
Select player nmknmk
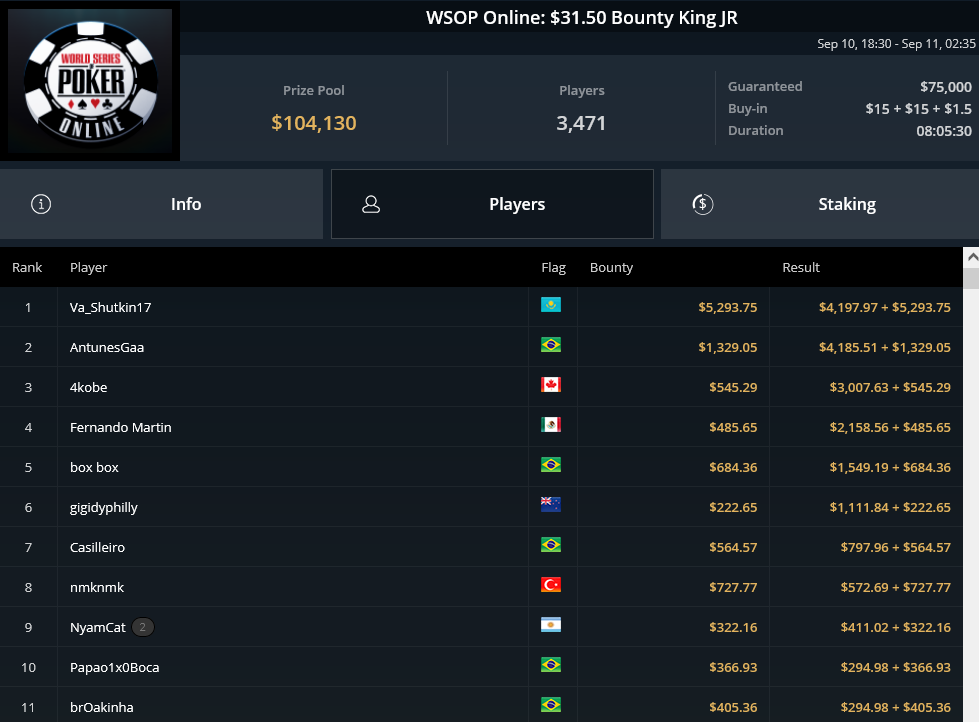click(x=97, y=587)
